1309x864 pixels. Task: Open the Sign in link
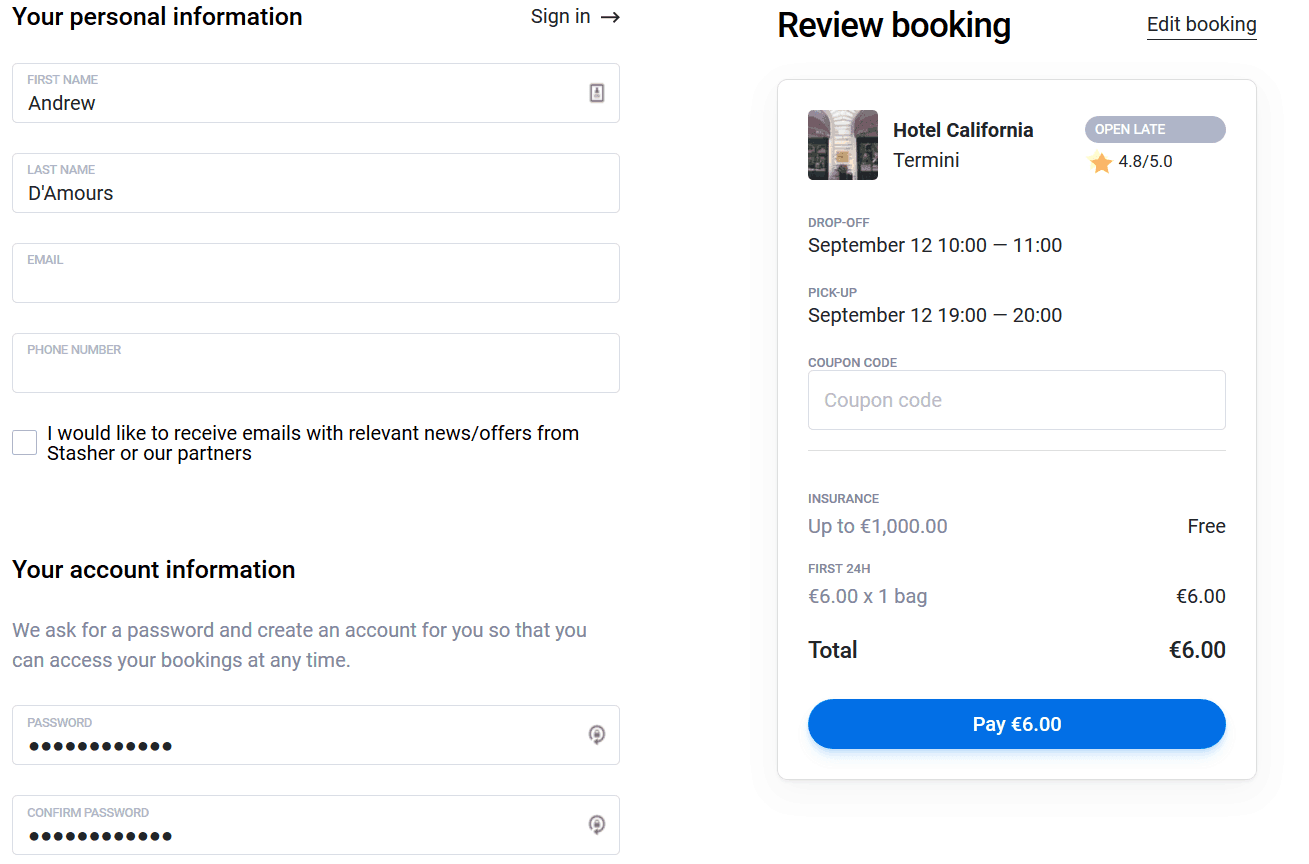(561, 17)
